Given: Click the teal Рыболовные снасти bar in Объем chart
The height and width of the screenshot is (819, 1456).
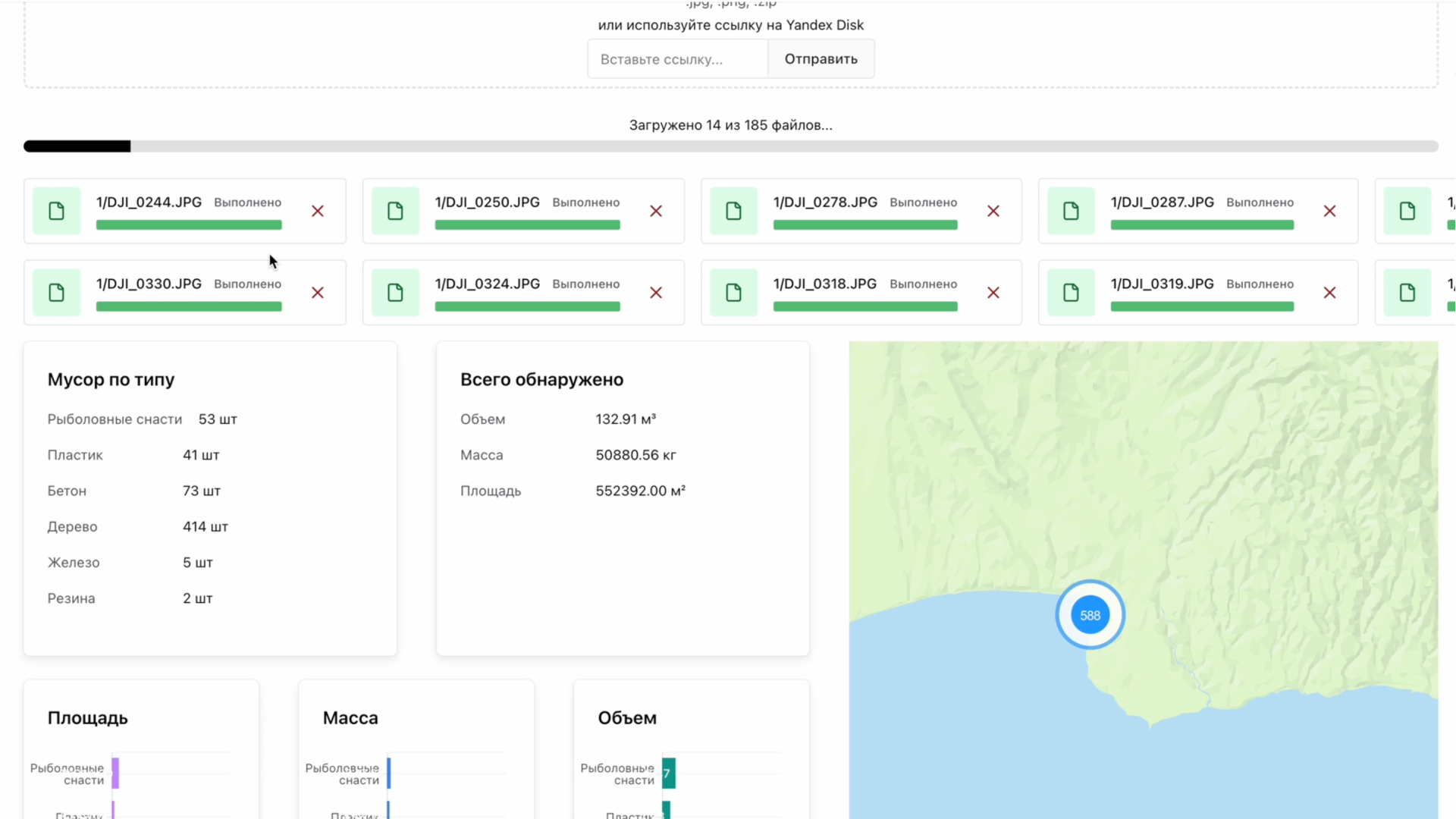Looking at the screenshot, I should (x=668, y=773).
